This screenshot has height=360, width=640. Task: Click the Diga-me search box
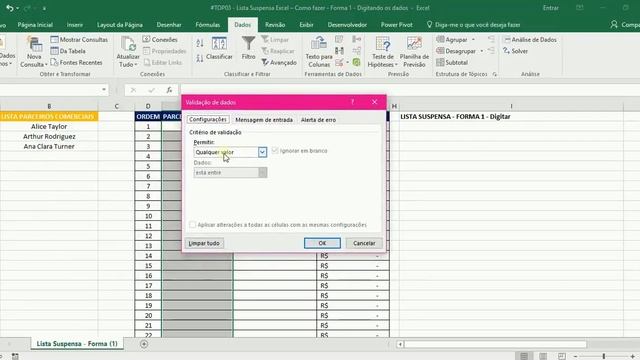point(473,25)
